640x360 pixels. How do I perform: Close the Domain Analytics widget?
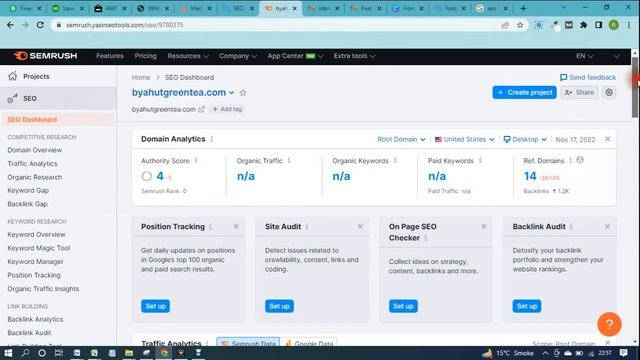(607, 139)
